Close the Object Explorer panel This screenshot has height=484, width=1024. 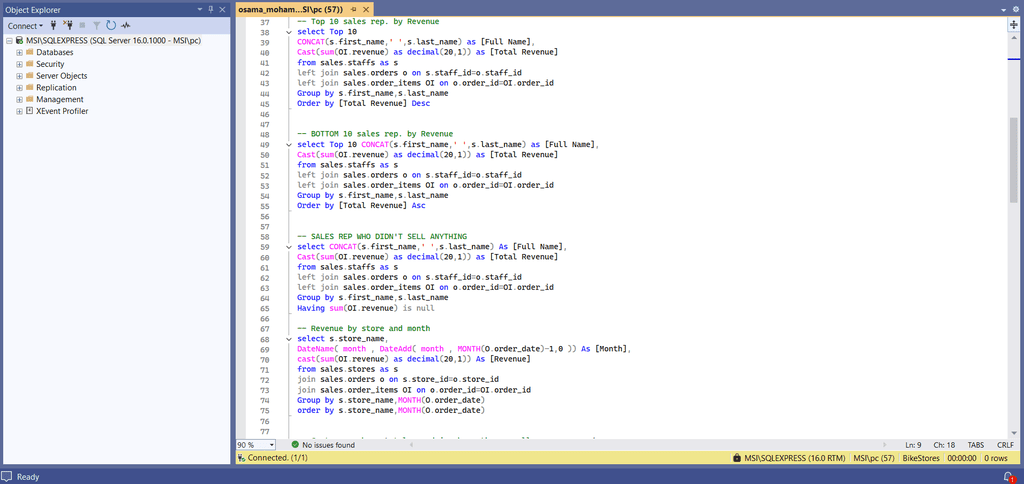224,8
